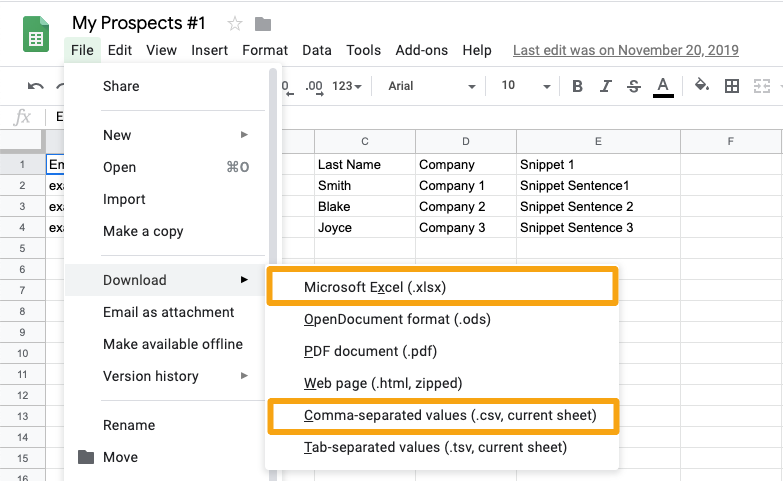
Task: Click the borders icon in toolbar
Action: (732, 86)
